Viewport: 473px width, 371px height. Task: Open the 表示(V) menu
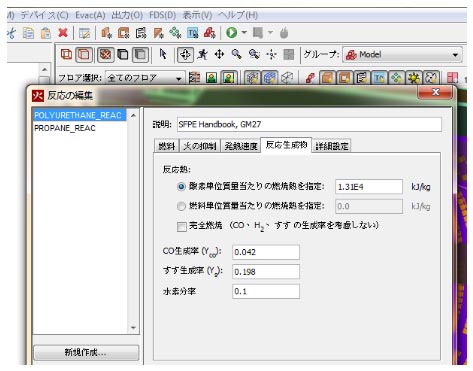pos(197,15)
